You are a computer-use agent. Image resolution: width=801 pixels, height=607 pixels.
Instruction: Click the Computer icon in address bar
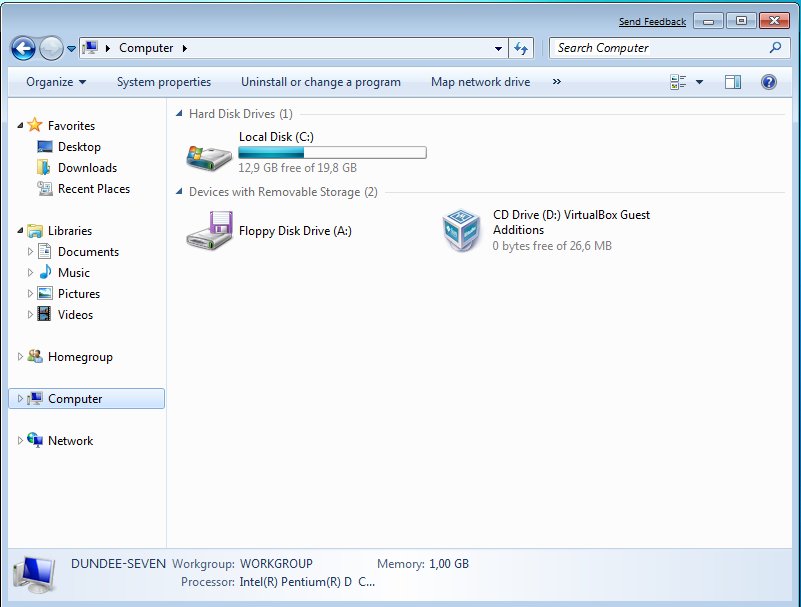click(90, 48)
